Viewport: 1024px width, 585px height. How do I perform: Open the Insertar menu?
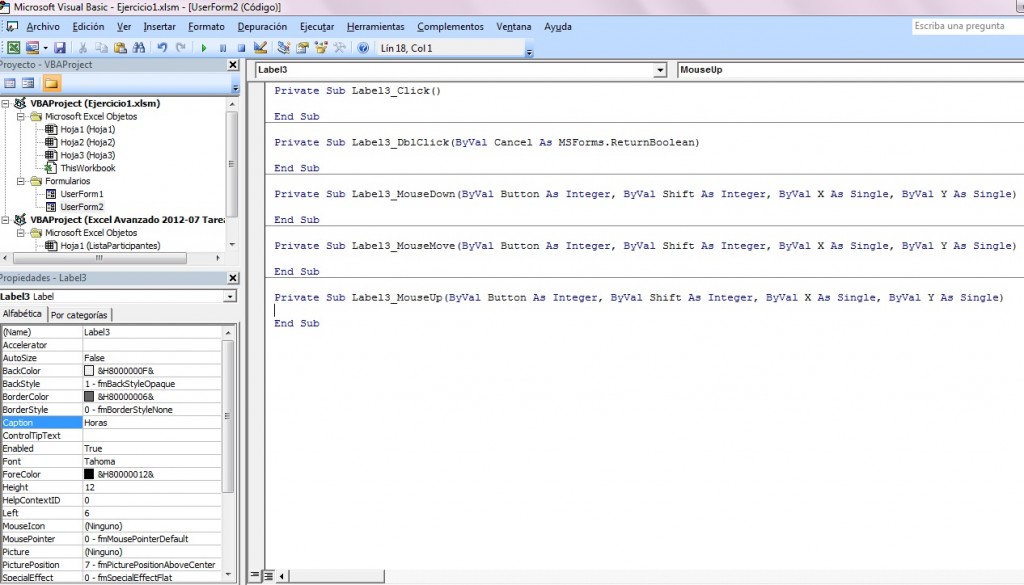coord(159,27)
